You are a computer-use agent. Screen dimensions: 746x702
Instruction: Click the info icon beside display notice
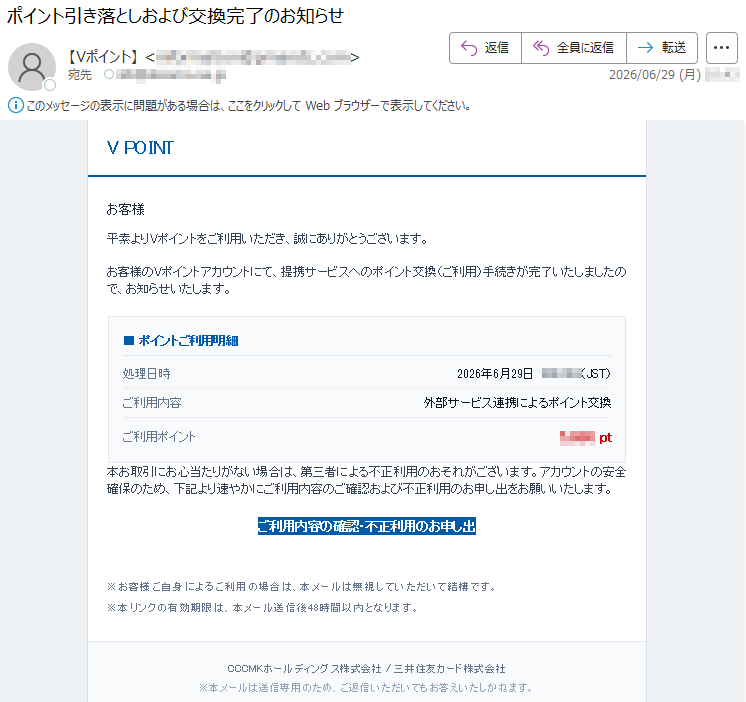[15, 105]
